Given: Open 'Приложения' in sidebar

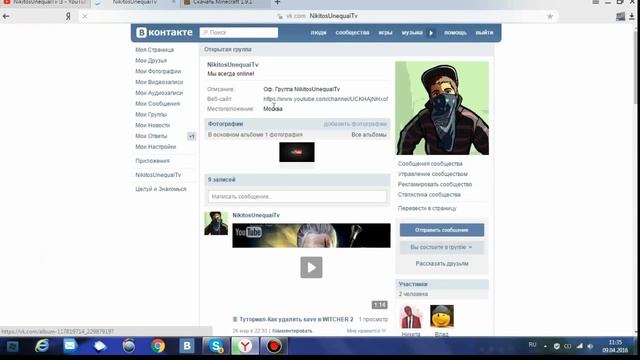Looking at the screenshot, I should (152, 161).
